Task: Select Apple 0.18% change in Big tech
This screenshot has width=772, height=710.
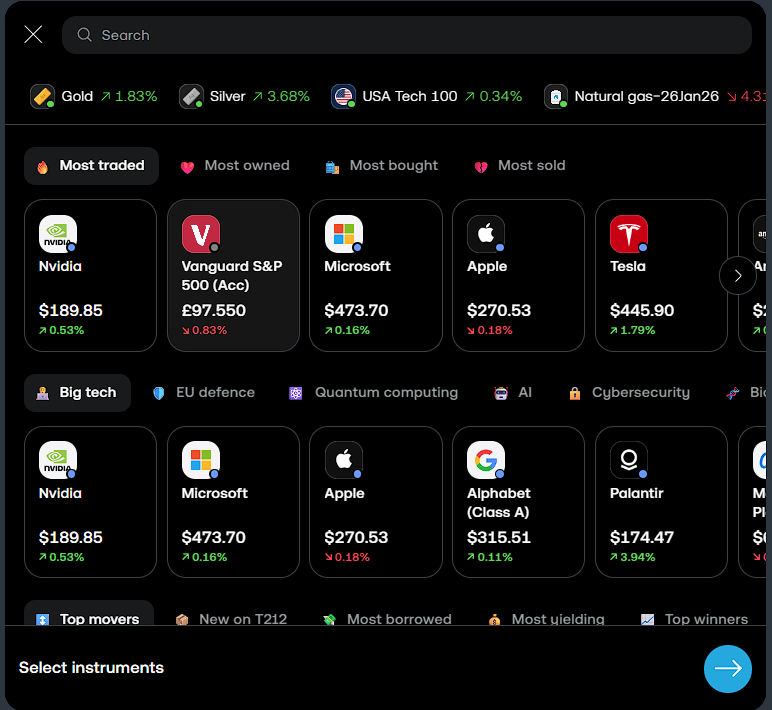Action: [347, 557]
